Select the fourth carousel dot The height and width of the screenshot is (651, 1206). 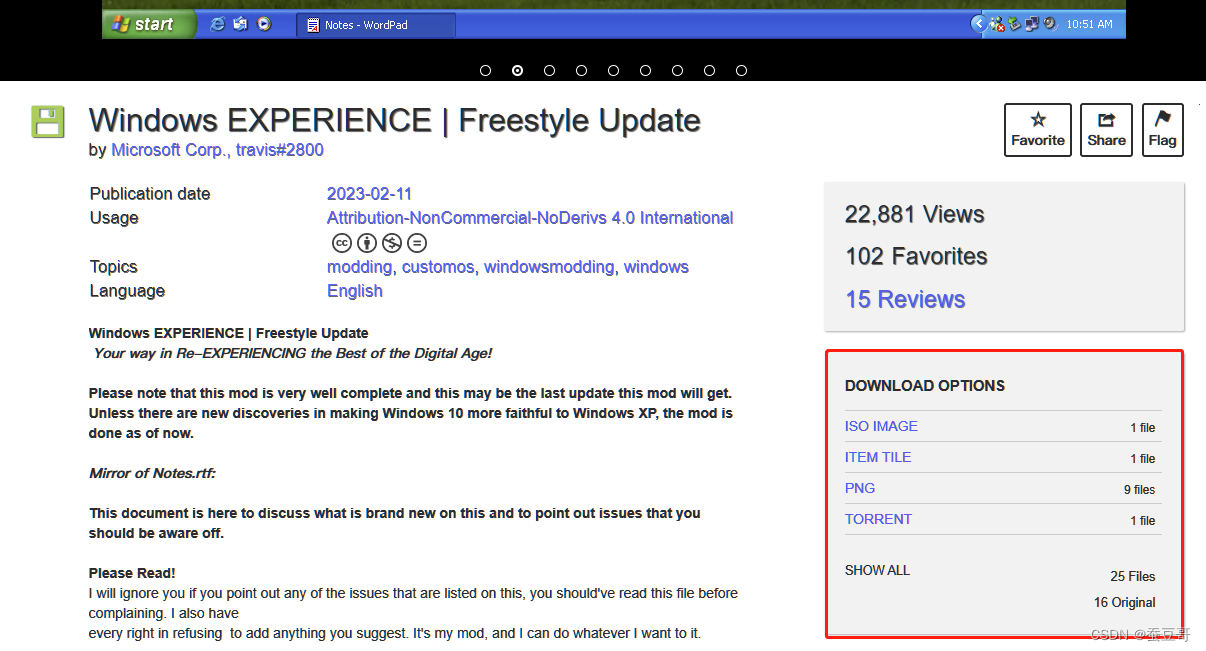pos(581,70)
